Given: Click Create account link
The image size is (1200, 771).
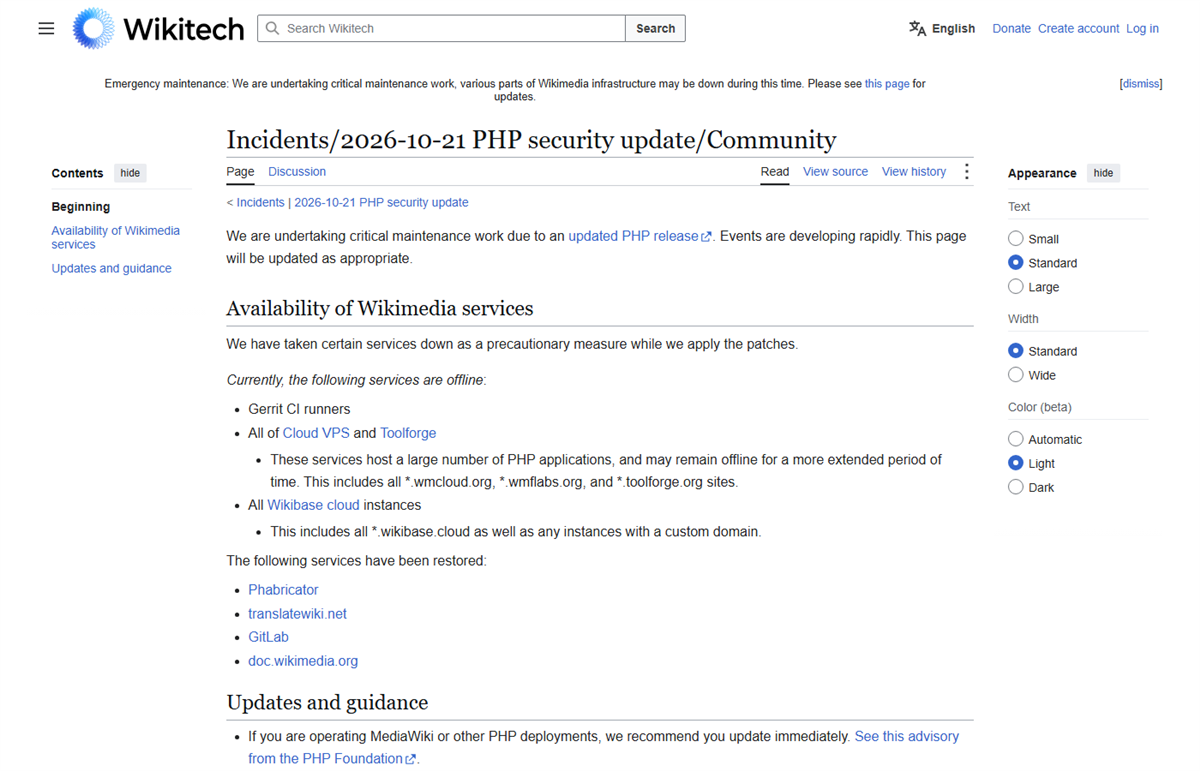Looking at the screenshot, I should (x=1078, y=28).
